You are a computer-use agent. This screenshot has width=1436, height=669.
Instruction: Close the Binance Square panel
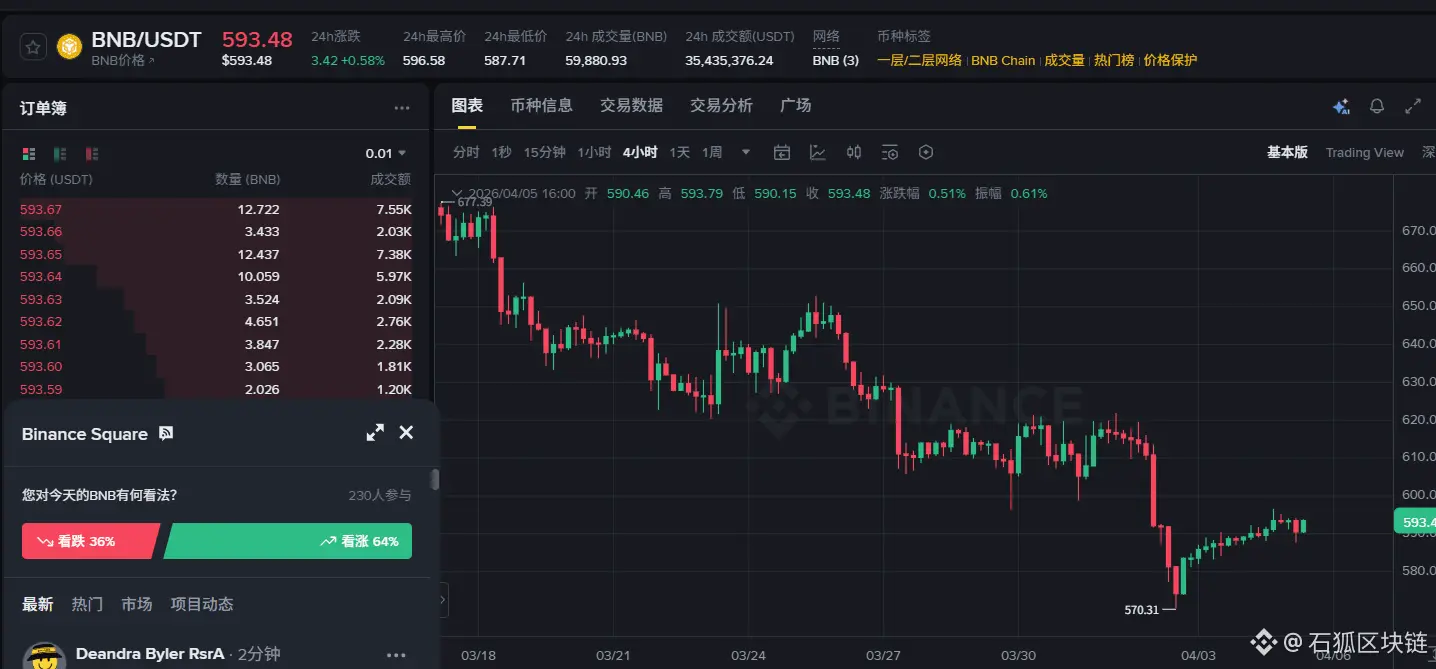pos(406,432)
